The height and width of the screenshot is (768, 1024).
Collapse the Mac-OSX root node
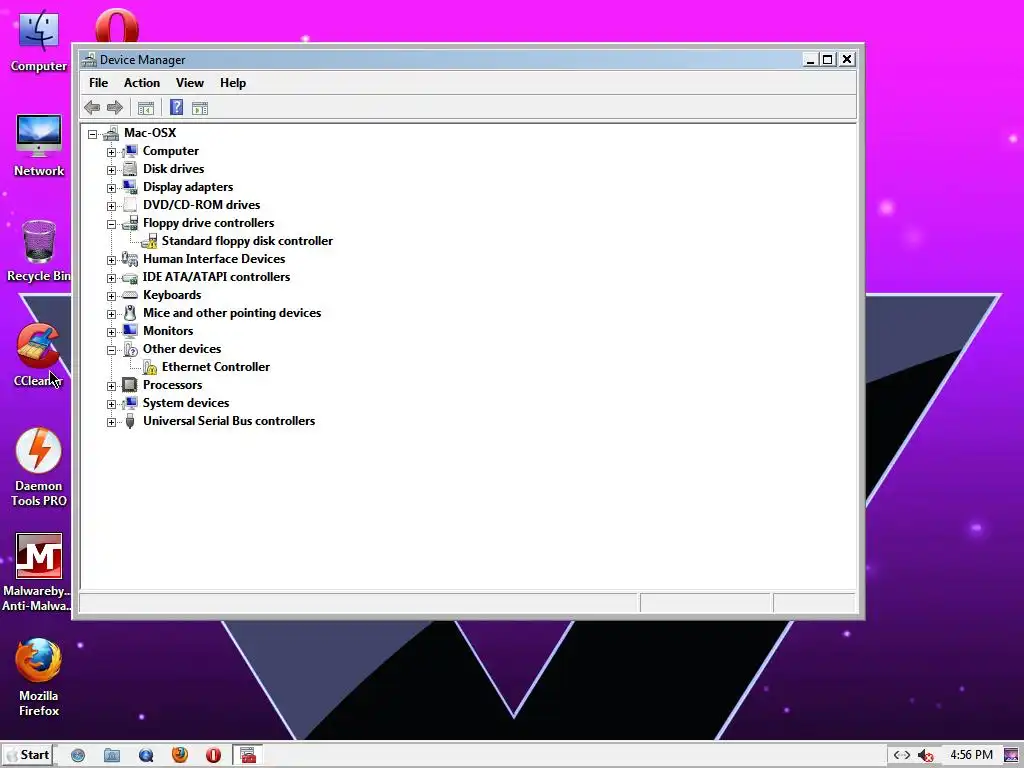pos(93,134)
